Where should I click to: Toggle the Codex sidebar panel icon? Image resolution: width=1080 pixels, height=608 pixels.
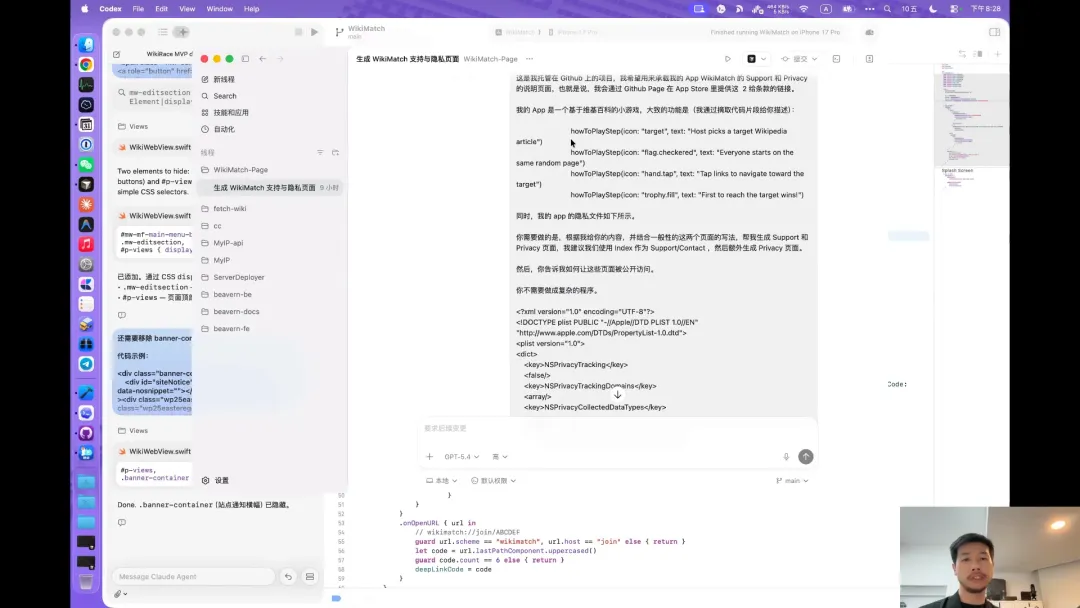pyautogui.click(x=245, y=59)
